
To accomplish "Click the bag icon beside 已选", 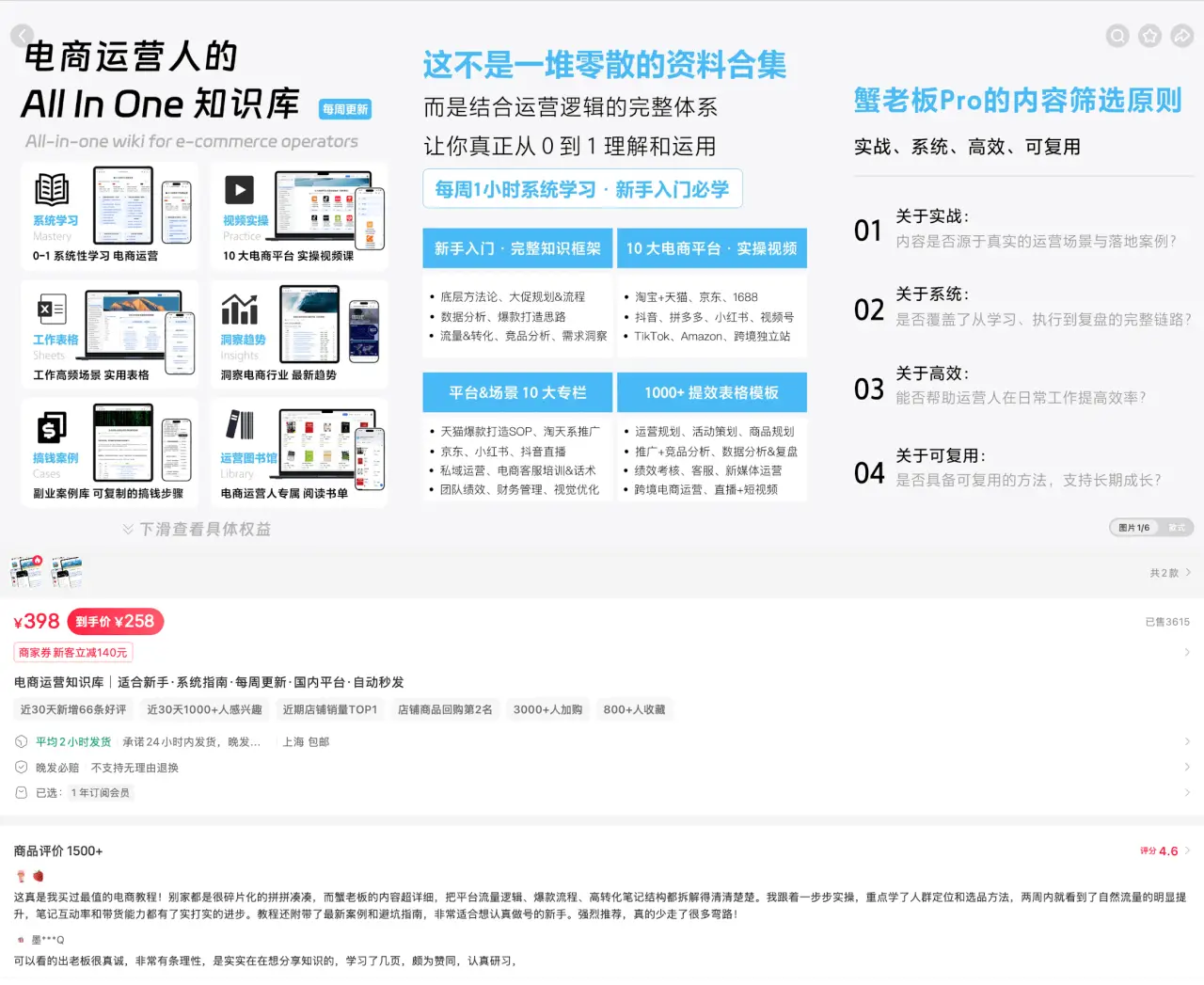I will click(x=21, y=792).
